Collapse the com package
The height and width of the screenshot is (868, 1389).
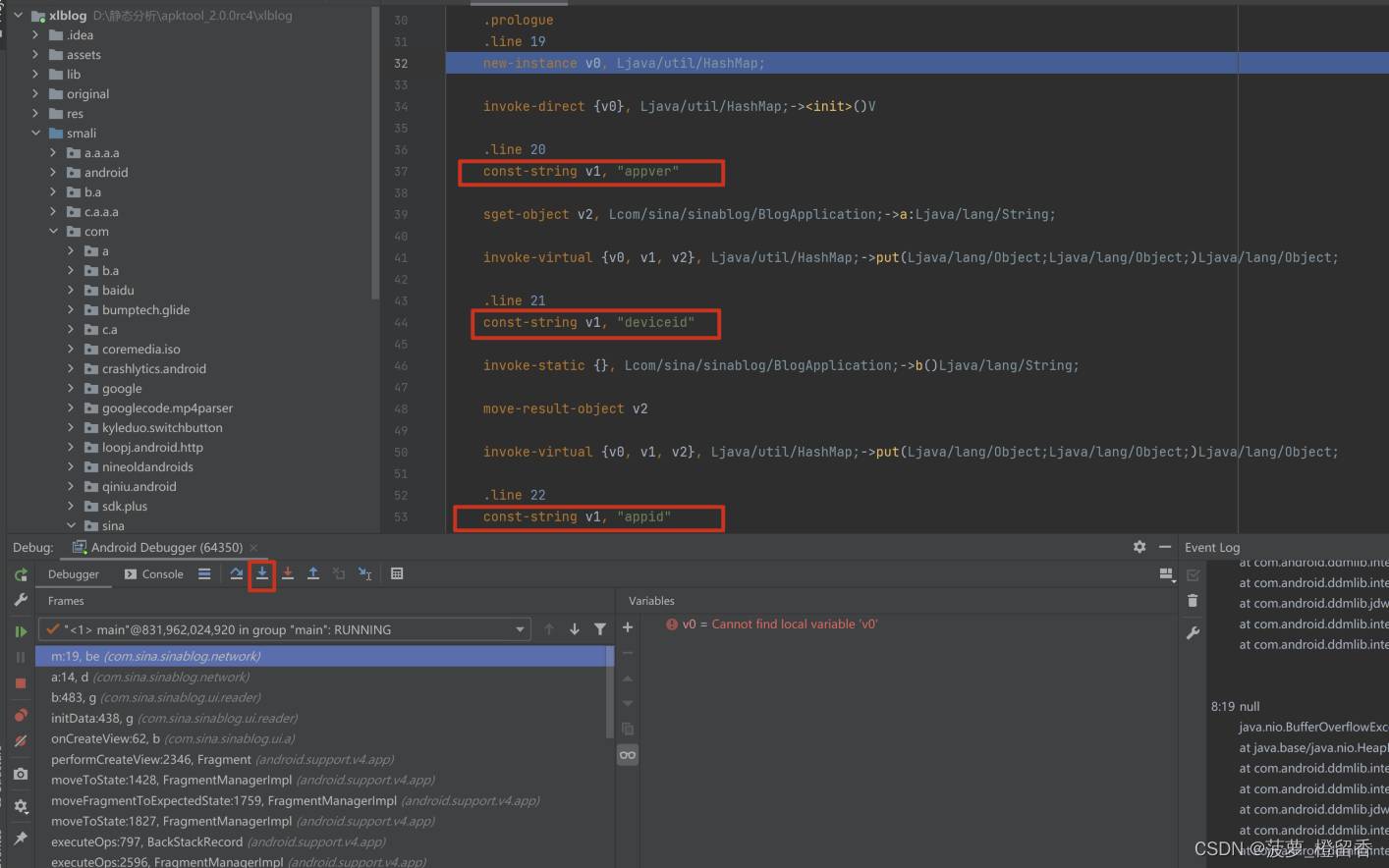(53, 232)
